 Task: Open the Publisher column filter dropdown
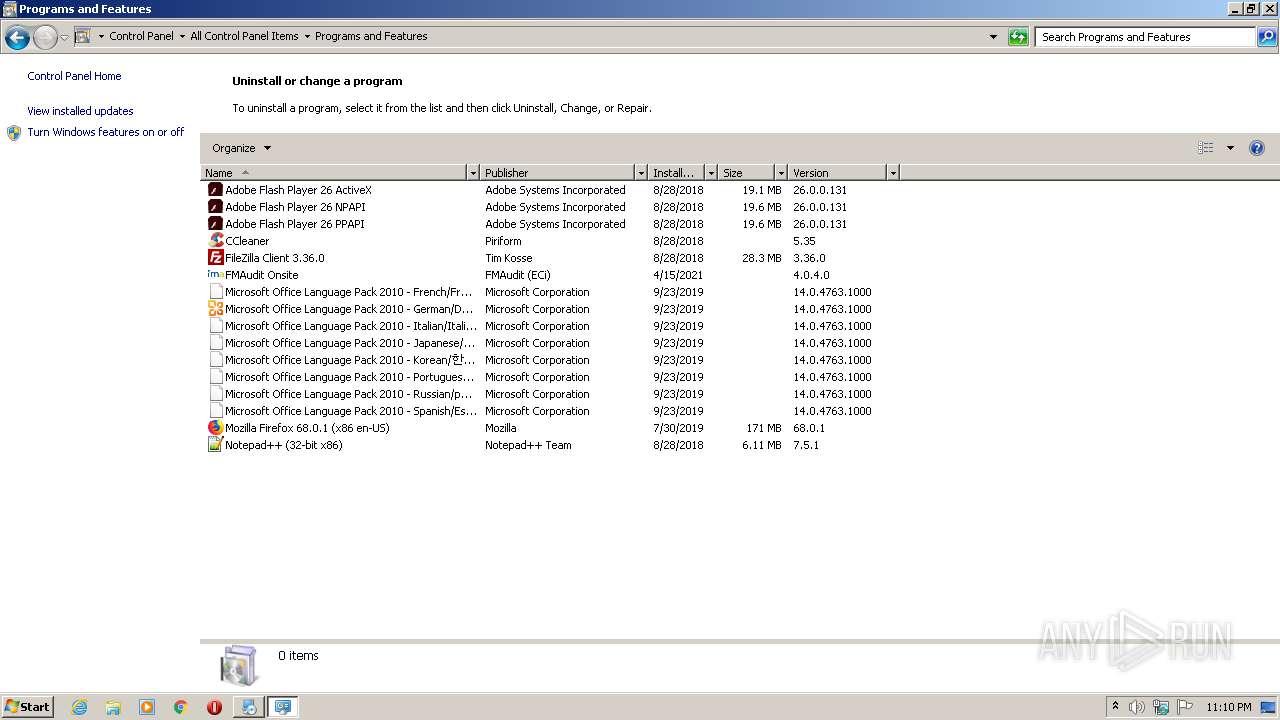click(641, 173)
